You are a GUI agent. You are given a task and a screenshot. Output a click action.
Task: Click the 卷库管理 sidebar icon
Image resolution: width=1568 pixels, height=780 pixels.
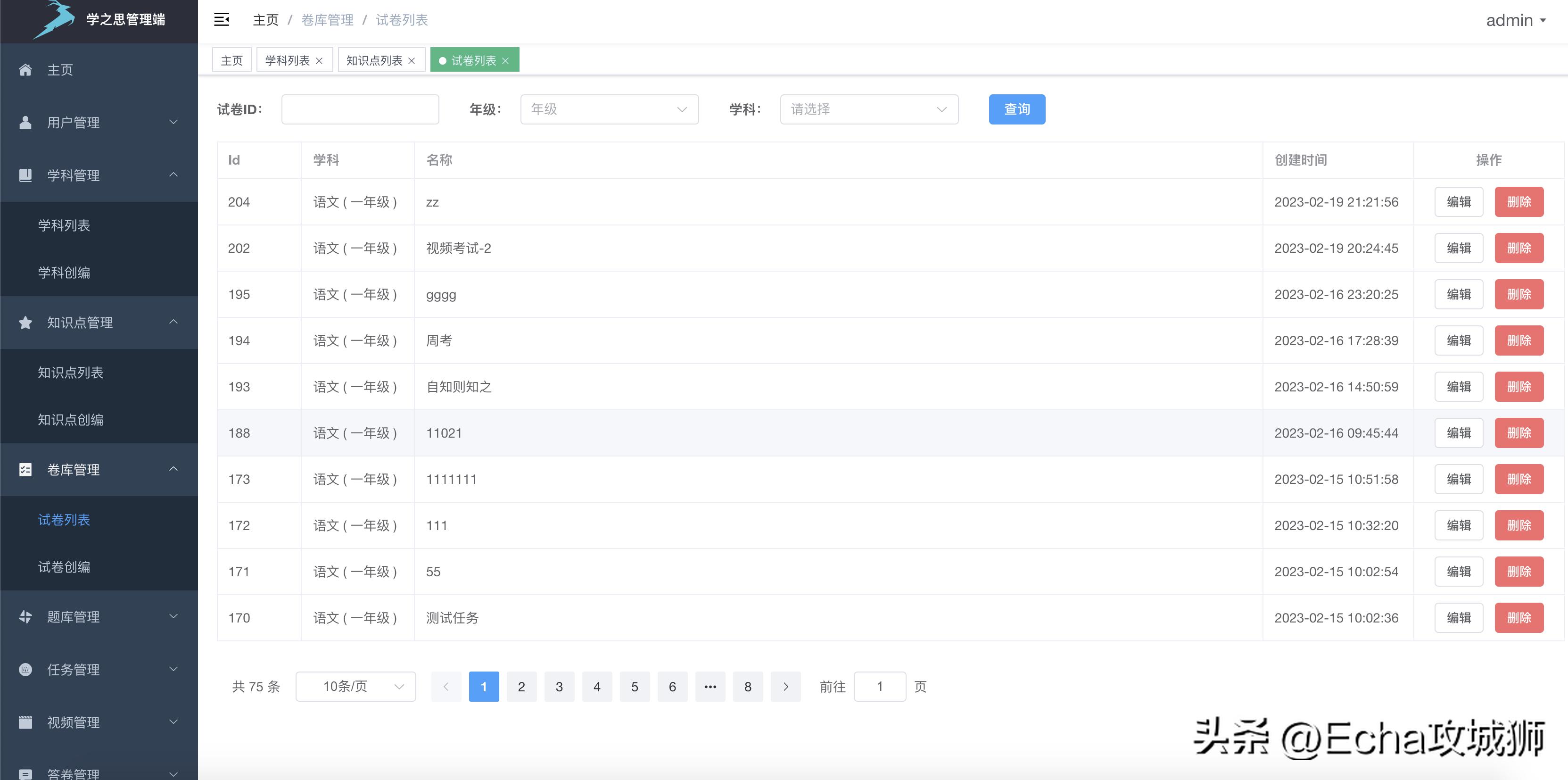point(25,469)
